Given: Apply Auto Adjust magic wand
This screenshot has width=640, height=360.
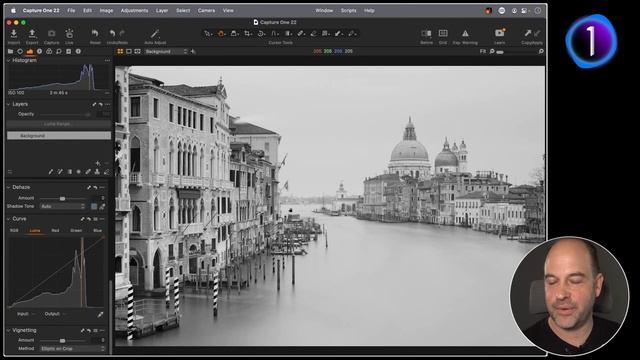Looking at the screenshot, I should click(155, 33).
